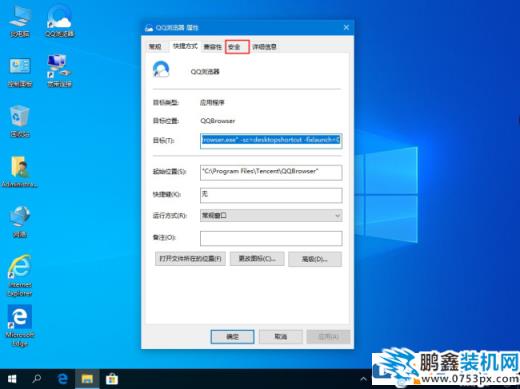Screen dimensions: 520x389
Task: Click the 起始位置(S) start-in field
Action: 271,172
